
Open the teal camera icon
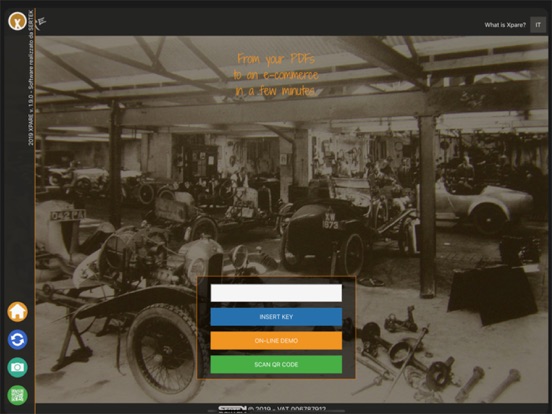tap(17, 367)
